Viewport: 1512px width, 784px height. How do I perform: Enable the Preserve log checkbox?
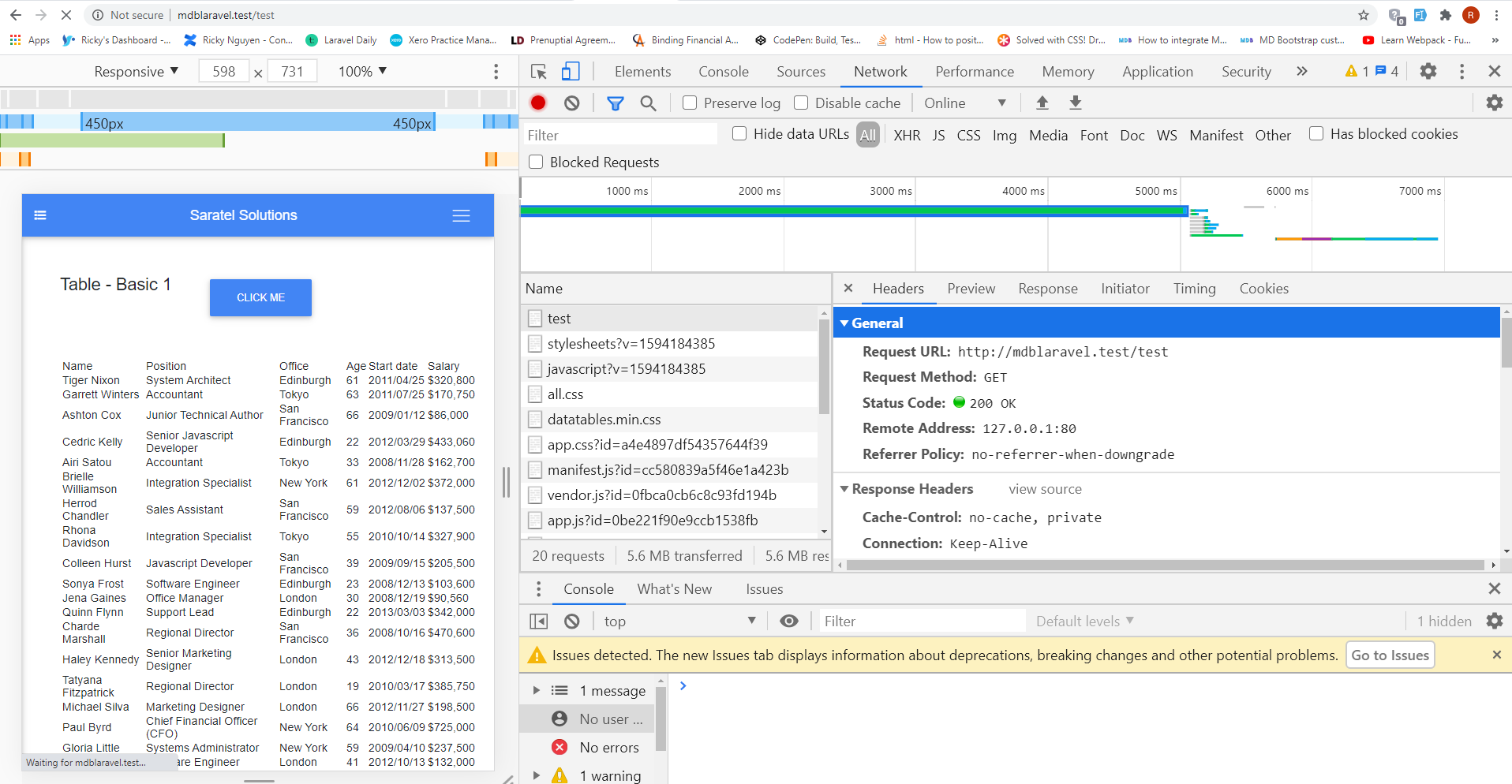(689, 103)
